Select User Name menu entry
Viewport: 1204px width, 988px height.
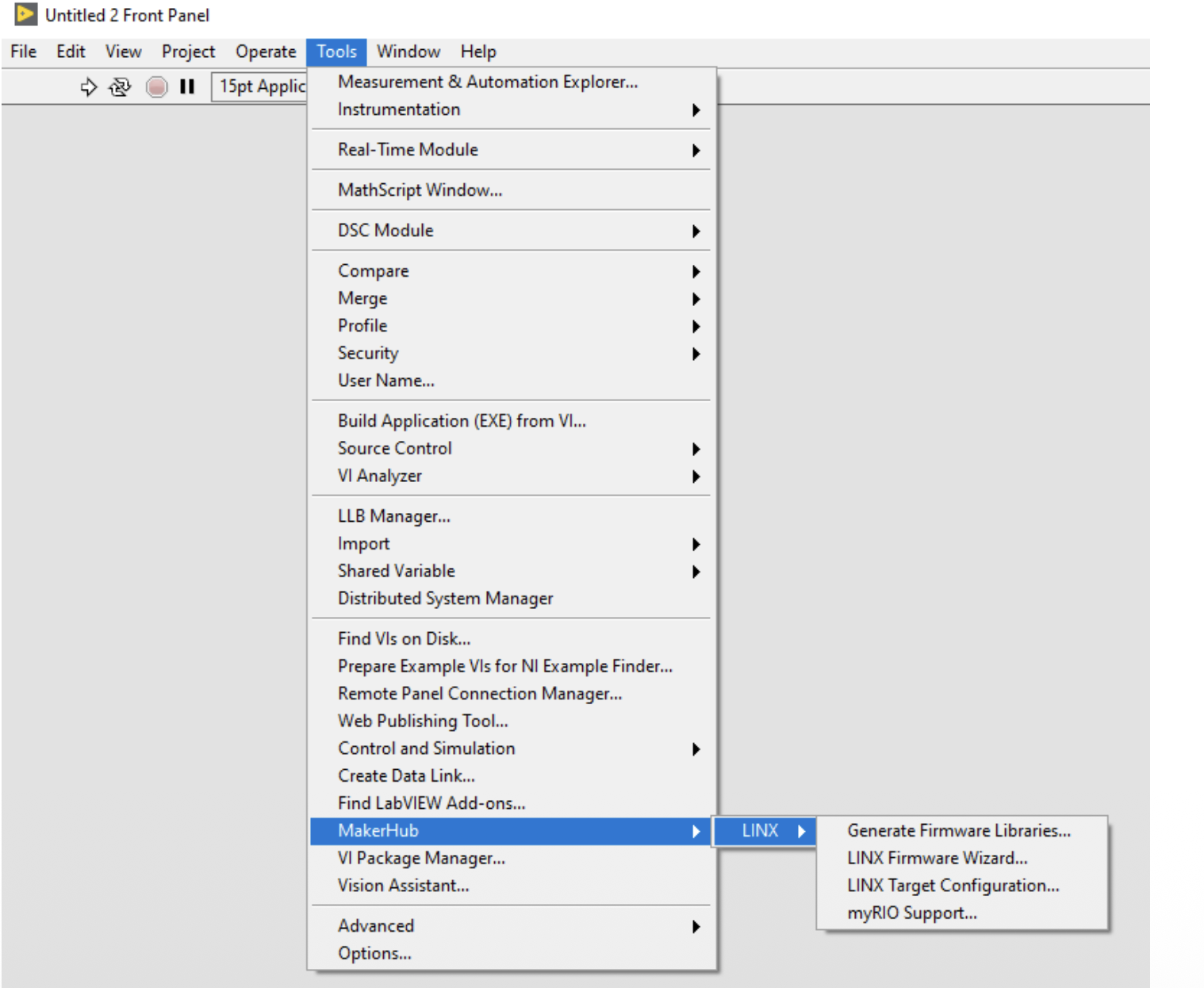click(x=512, y=381)
